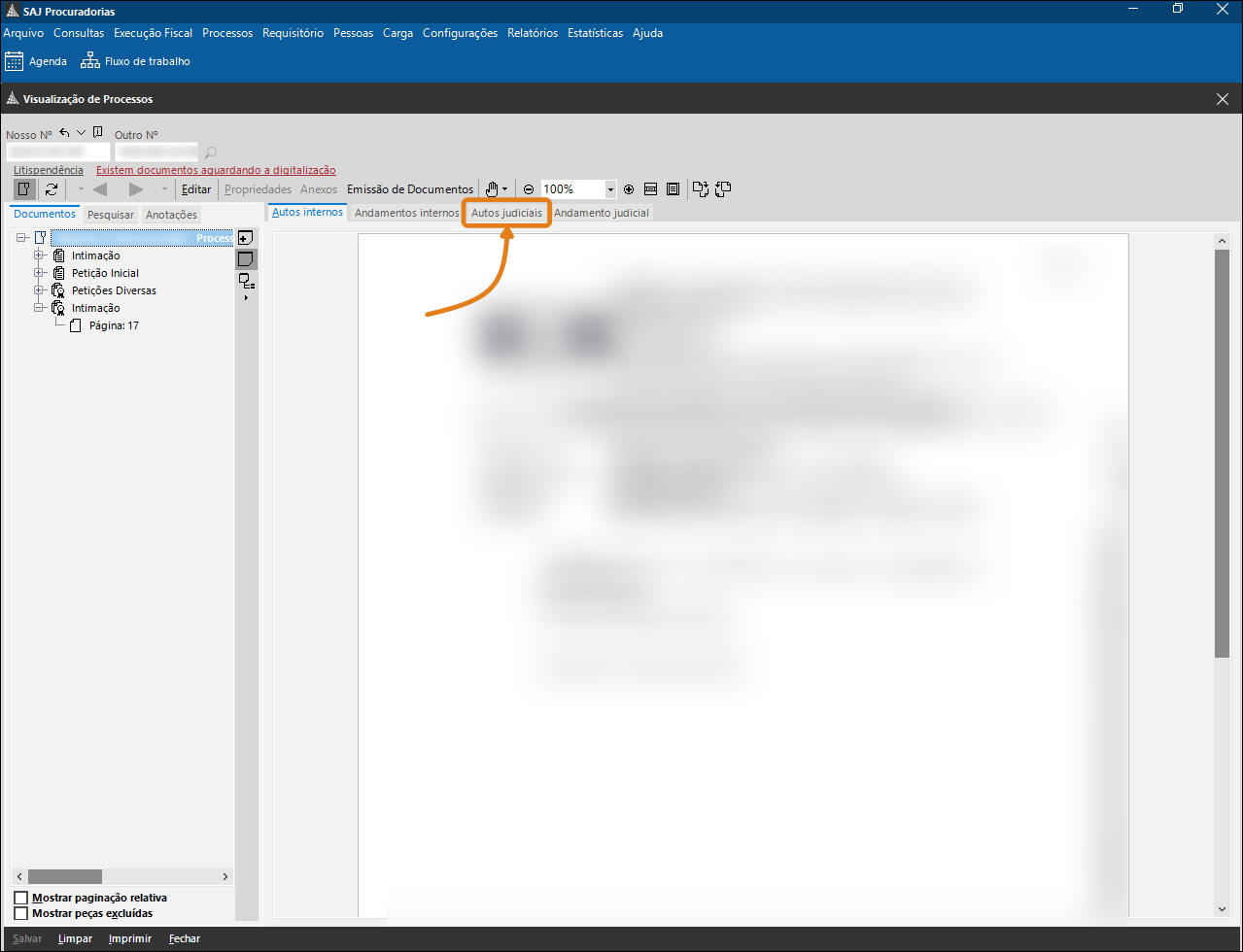Open the Agenda calendar icon
1243x952 pixels.
point(15,61)
